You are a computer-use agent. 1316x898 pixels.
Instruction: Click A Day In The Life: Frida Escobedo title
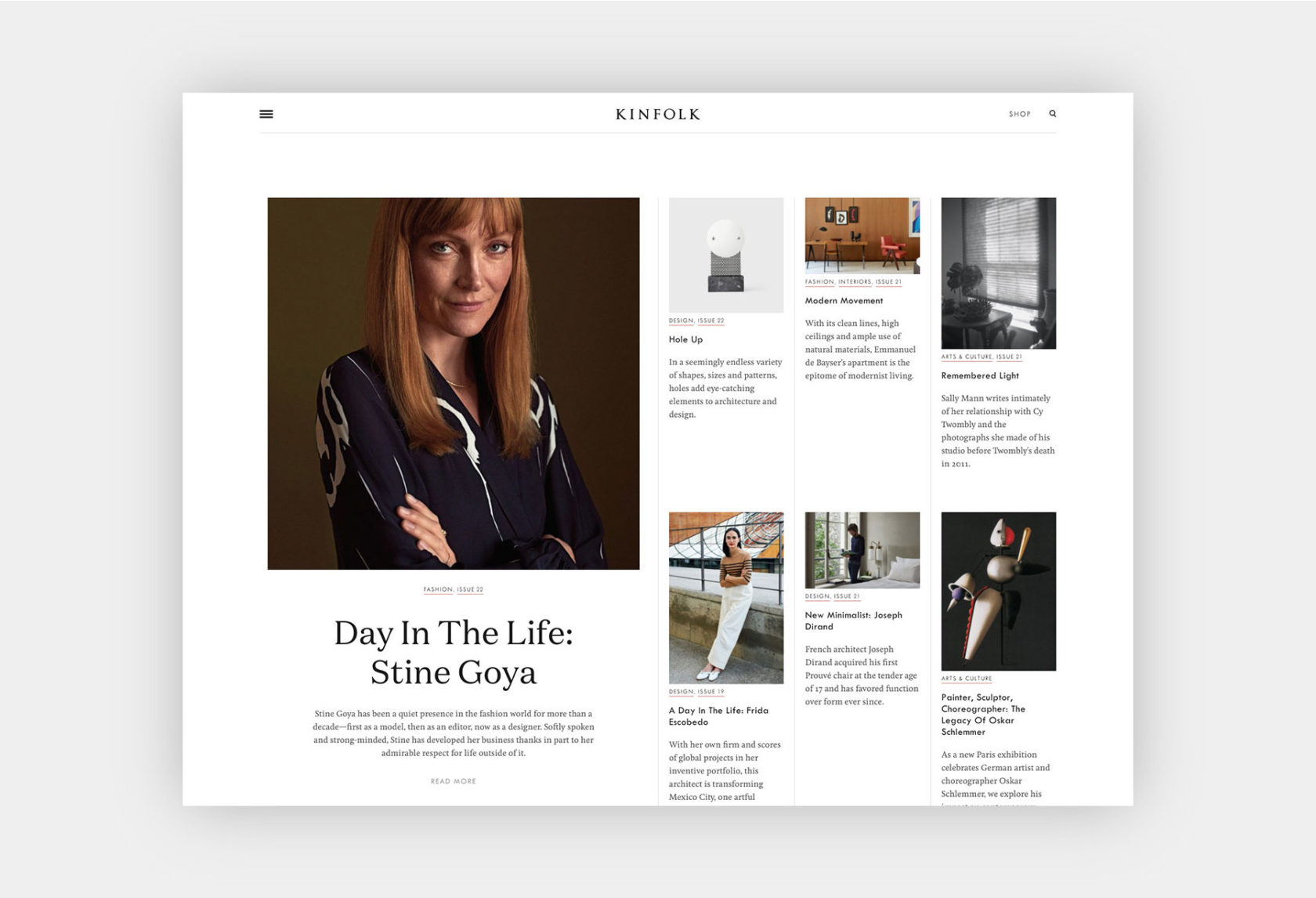tap(718, 716)
